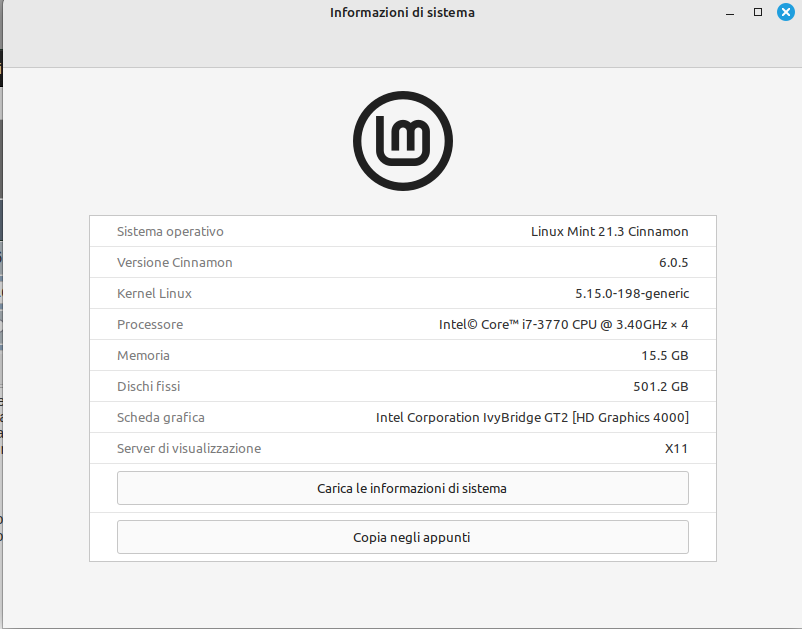Minimize the Informazioni di sistema window
The height and width of the screenshot is (629, 802).
tap(730, 12)
